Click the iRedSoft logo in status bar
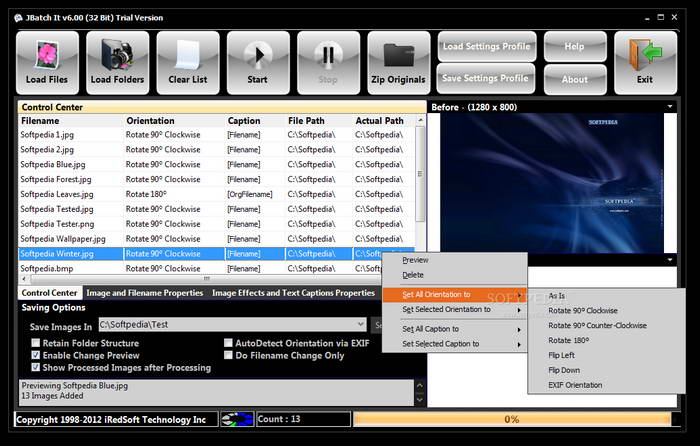 click(x=237, y=419)
